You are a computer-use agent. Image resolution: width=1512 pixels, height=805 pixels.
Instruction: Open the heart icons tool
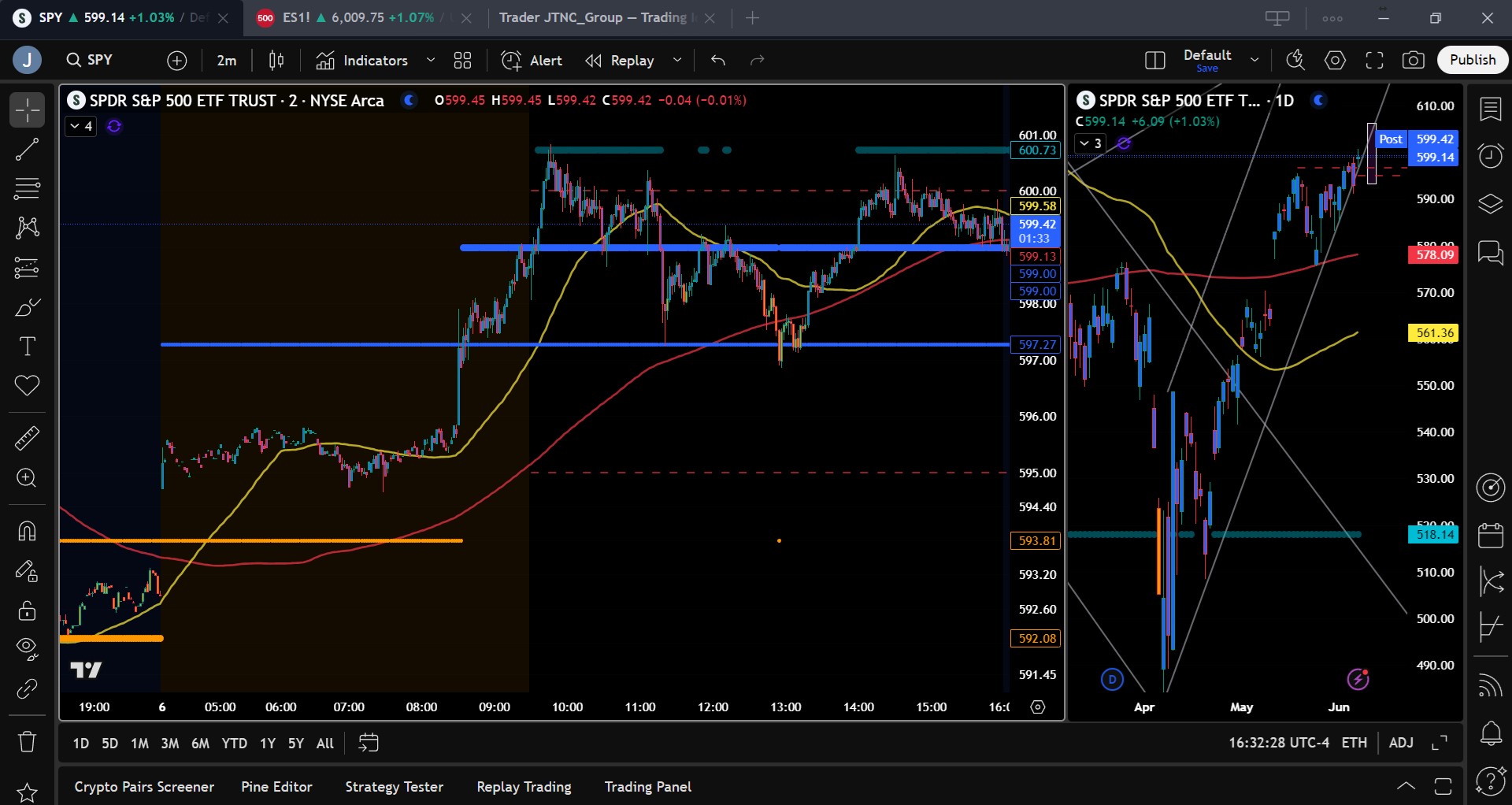tap(27, 386)
